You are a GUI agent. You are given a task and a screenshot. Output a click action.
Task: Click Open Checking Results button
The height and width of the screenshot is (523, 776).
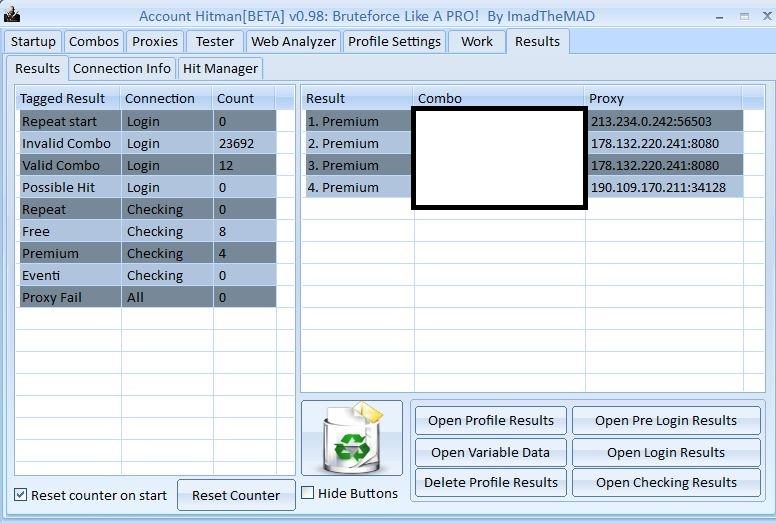coord(666,482)
